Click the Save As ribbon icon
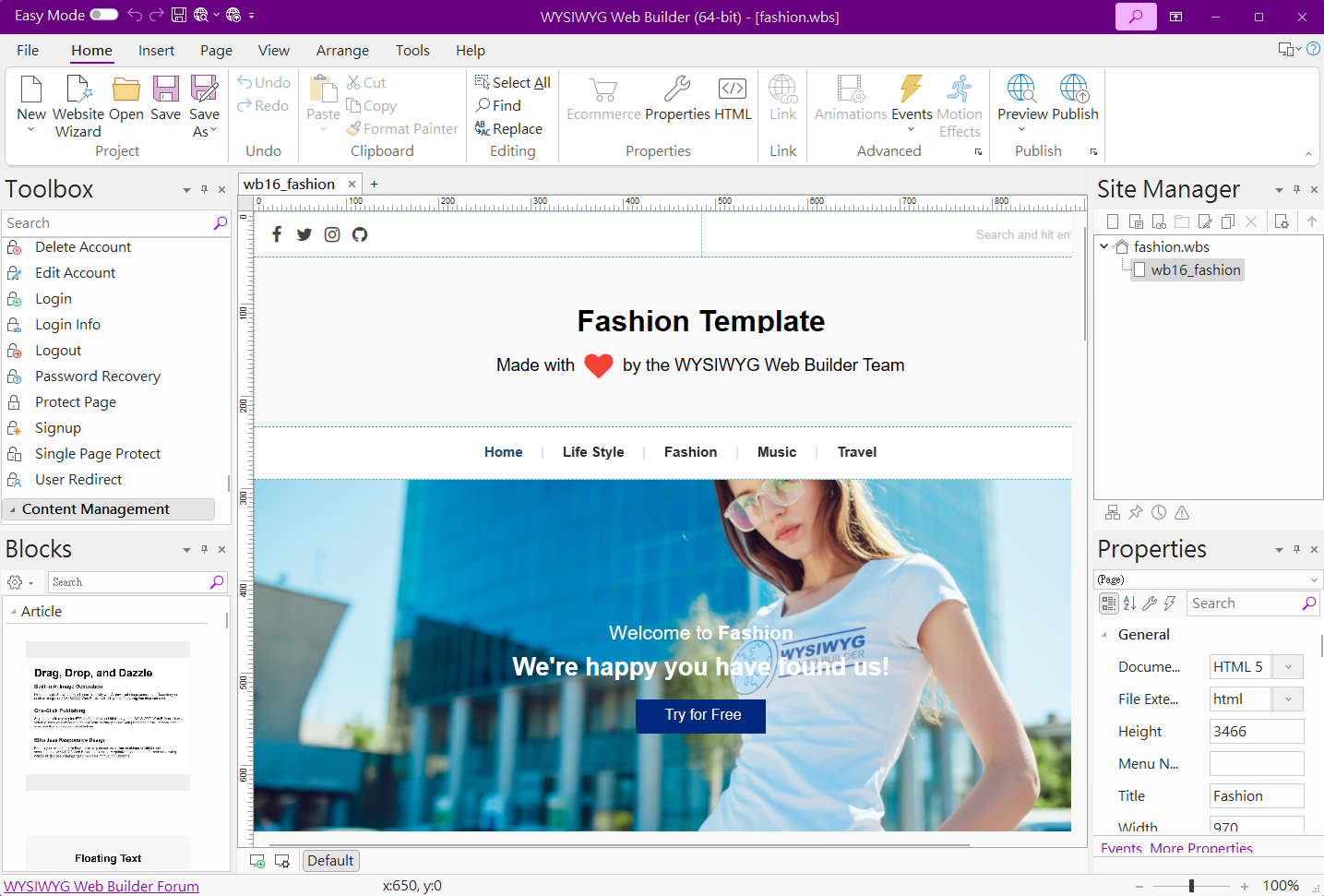The image size is (1324, 896). click(204, 89)
